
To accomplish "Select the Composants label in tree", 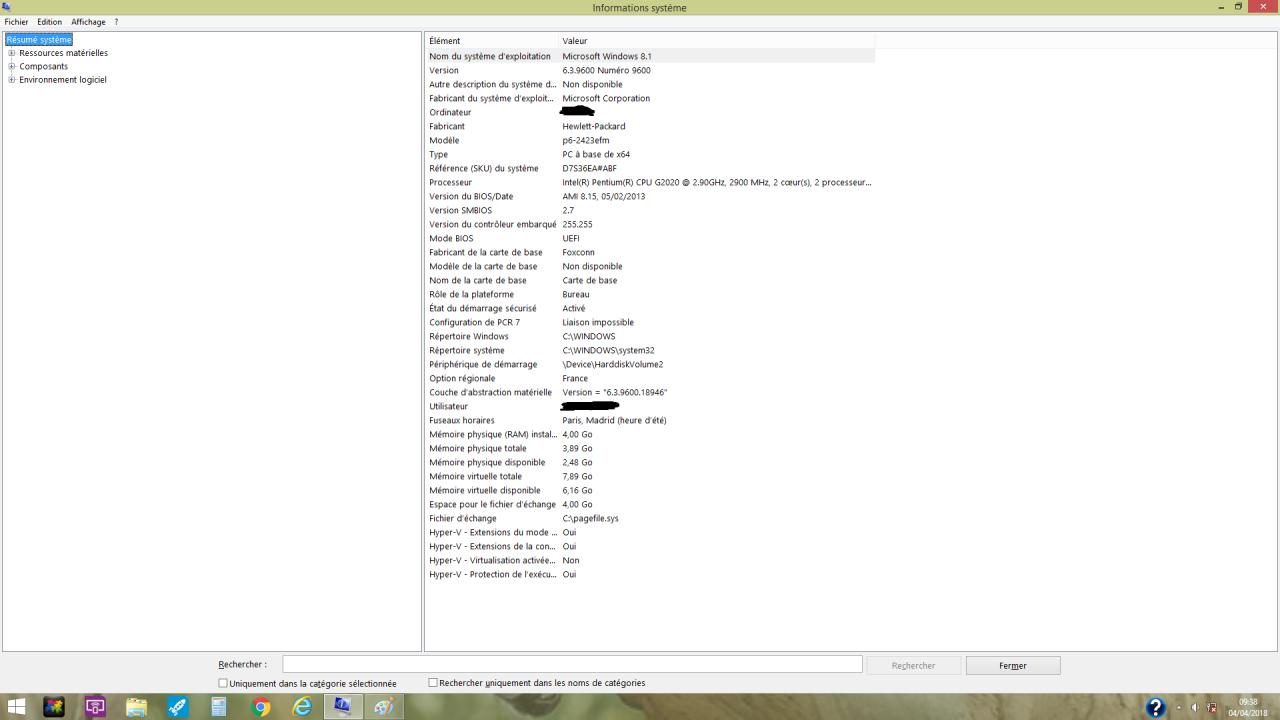I will (44, 66).
